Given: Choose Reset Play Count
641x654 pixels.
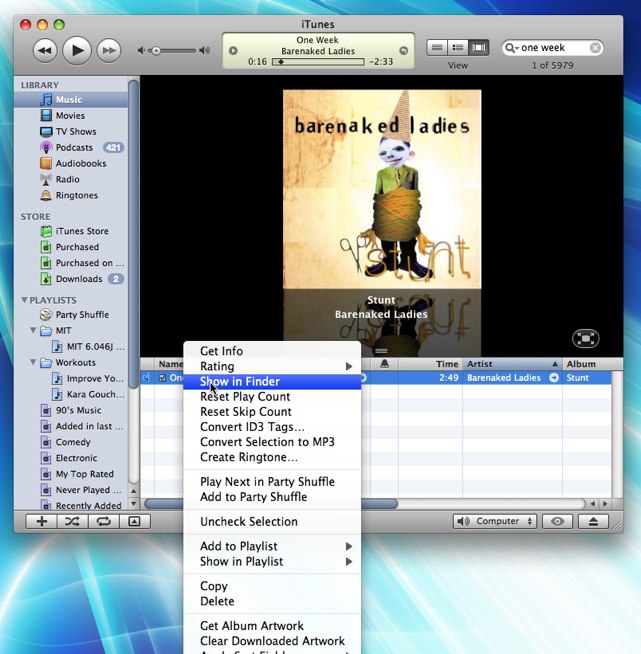Looking at the screenshot, I should [x=272, y=397].
